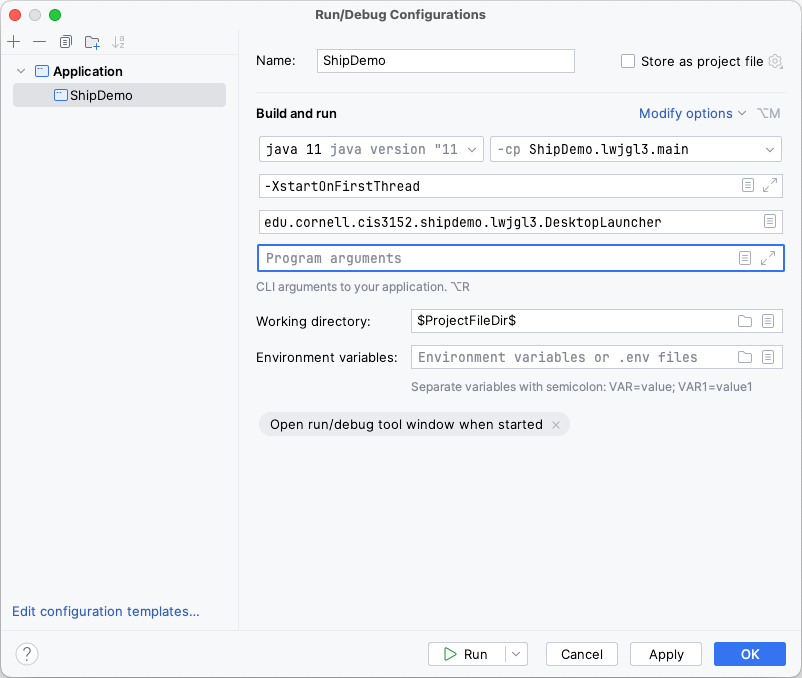Screen dimensions: 802x678
Task: Click the Sort Configurations alphabetically icon
Action: pyautogui.click(x=119, y=42)
